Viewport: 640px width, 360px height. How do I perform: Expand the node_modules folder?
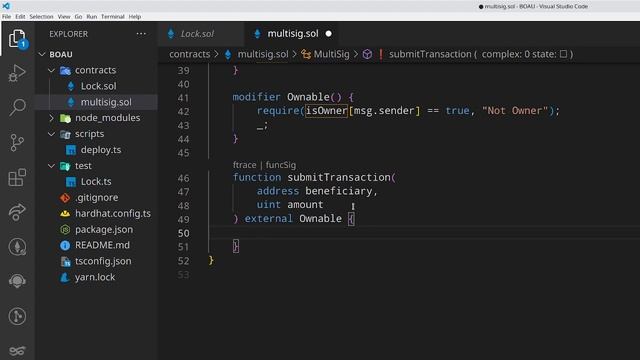click(51, 118)
